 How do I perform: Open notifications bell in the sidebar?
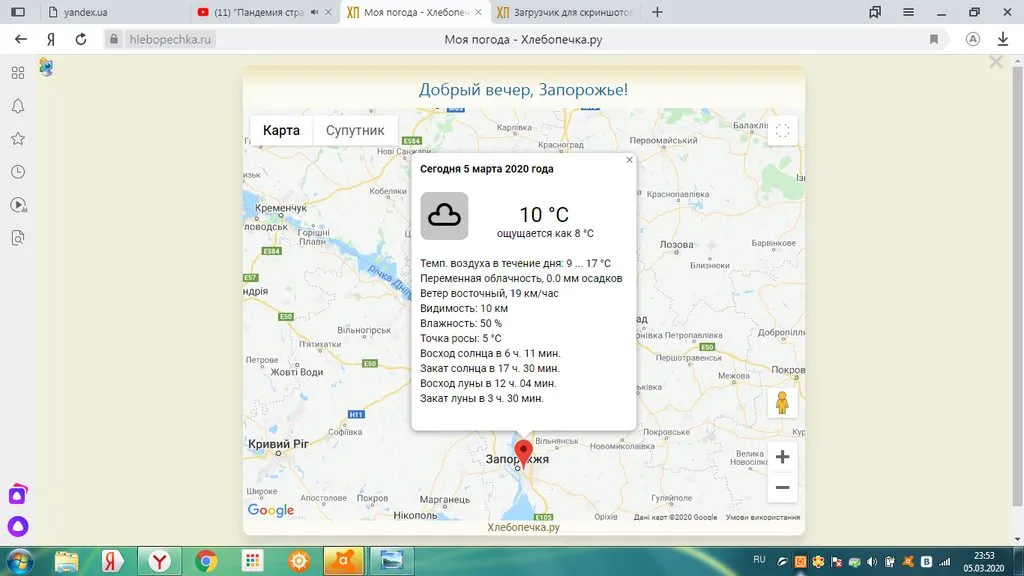point(17,106)
